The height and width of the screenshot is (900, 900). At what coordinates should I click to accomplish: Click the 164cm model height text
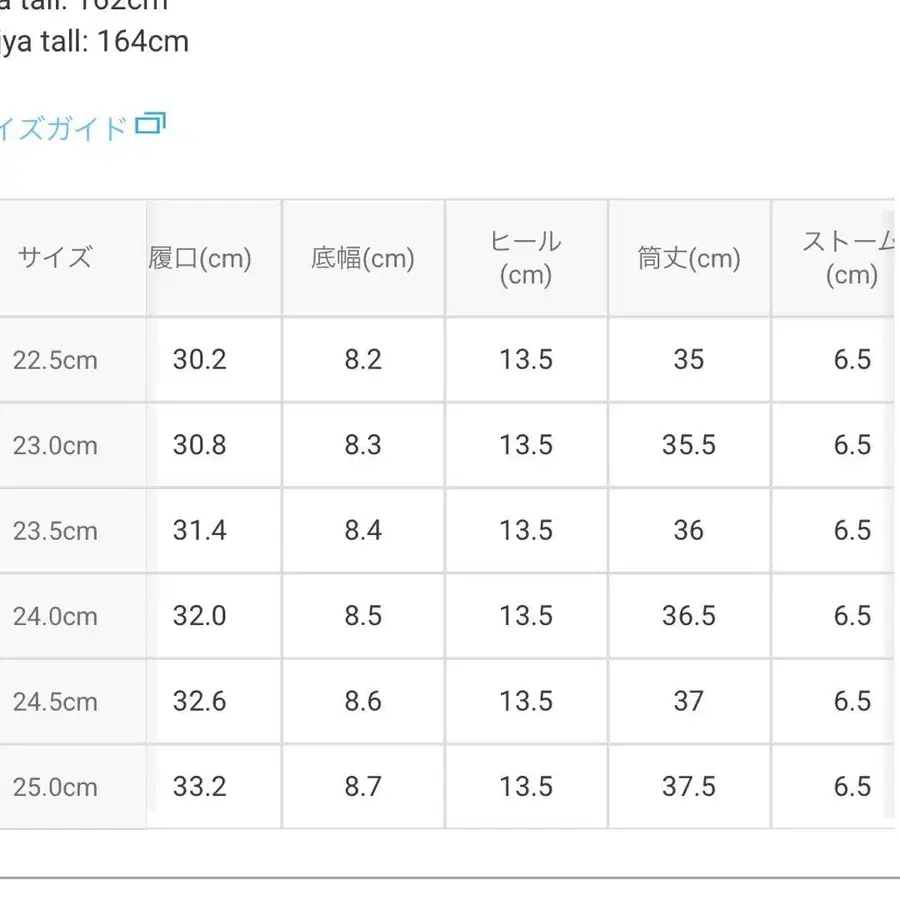tap(95, 42)
